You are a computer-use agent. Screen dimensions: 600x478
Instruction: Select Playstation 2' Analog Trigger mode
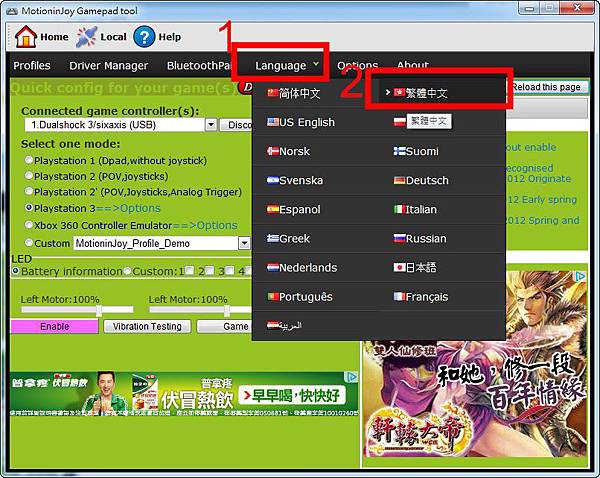tap(29, 191)
